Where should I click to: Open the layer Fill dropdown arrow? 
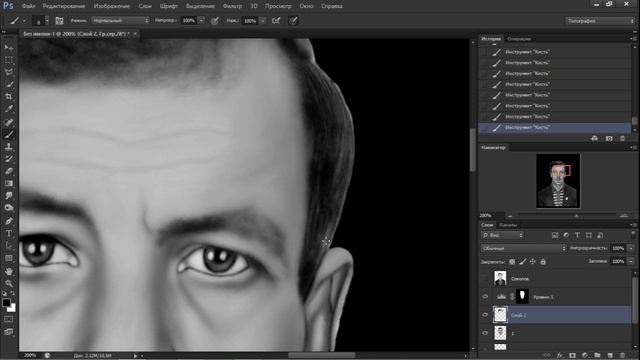point(631,261)
